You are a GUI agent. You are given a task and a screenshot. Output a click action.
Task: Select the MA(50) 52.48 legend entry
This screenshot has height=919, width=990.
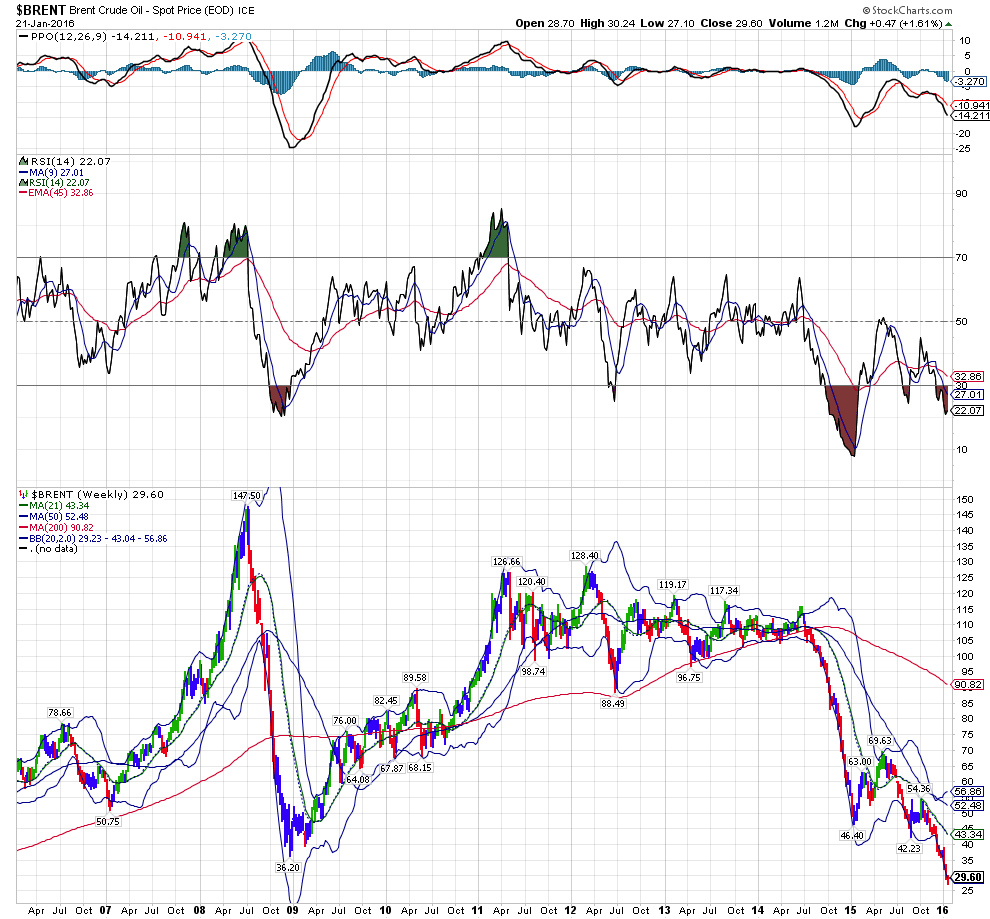(60, 518)
